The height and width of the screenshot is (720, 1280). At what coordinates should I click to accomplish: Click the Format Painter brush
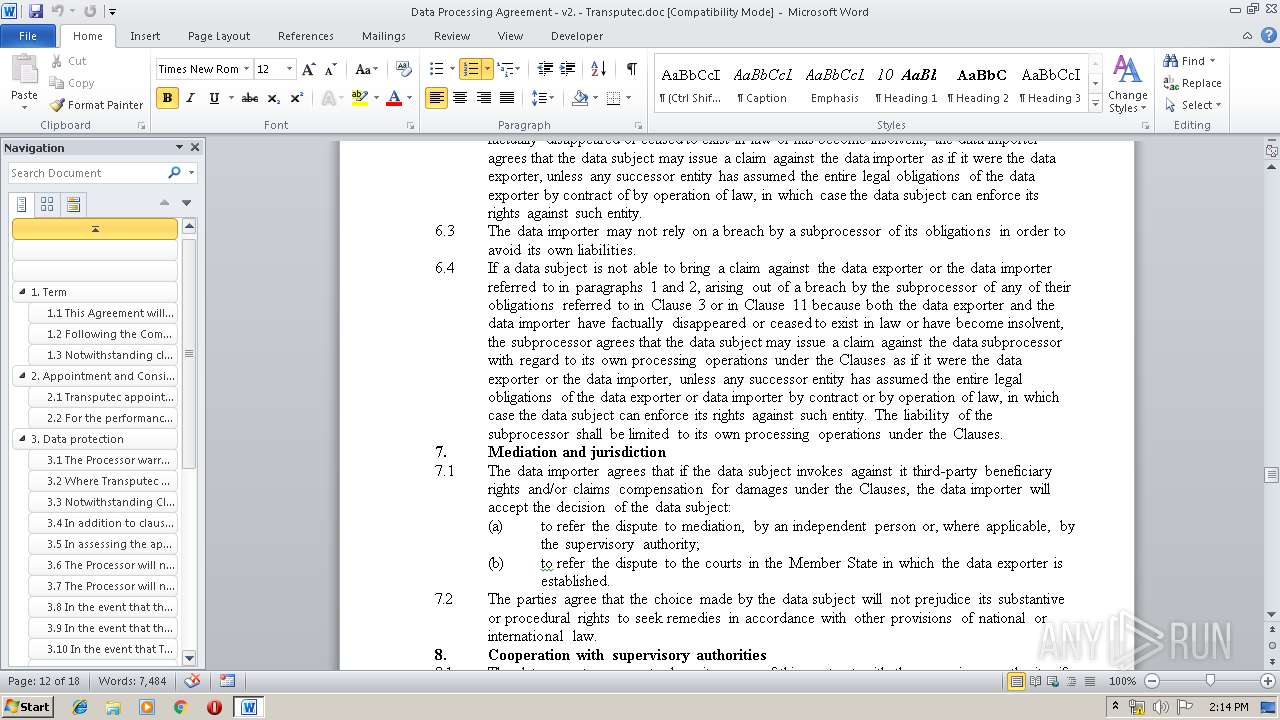pyautogui.click(x=57, y=105)
